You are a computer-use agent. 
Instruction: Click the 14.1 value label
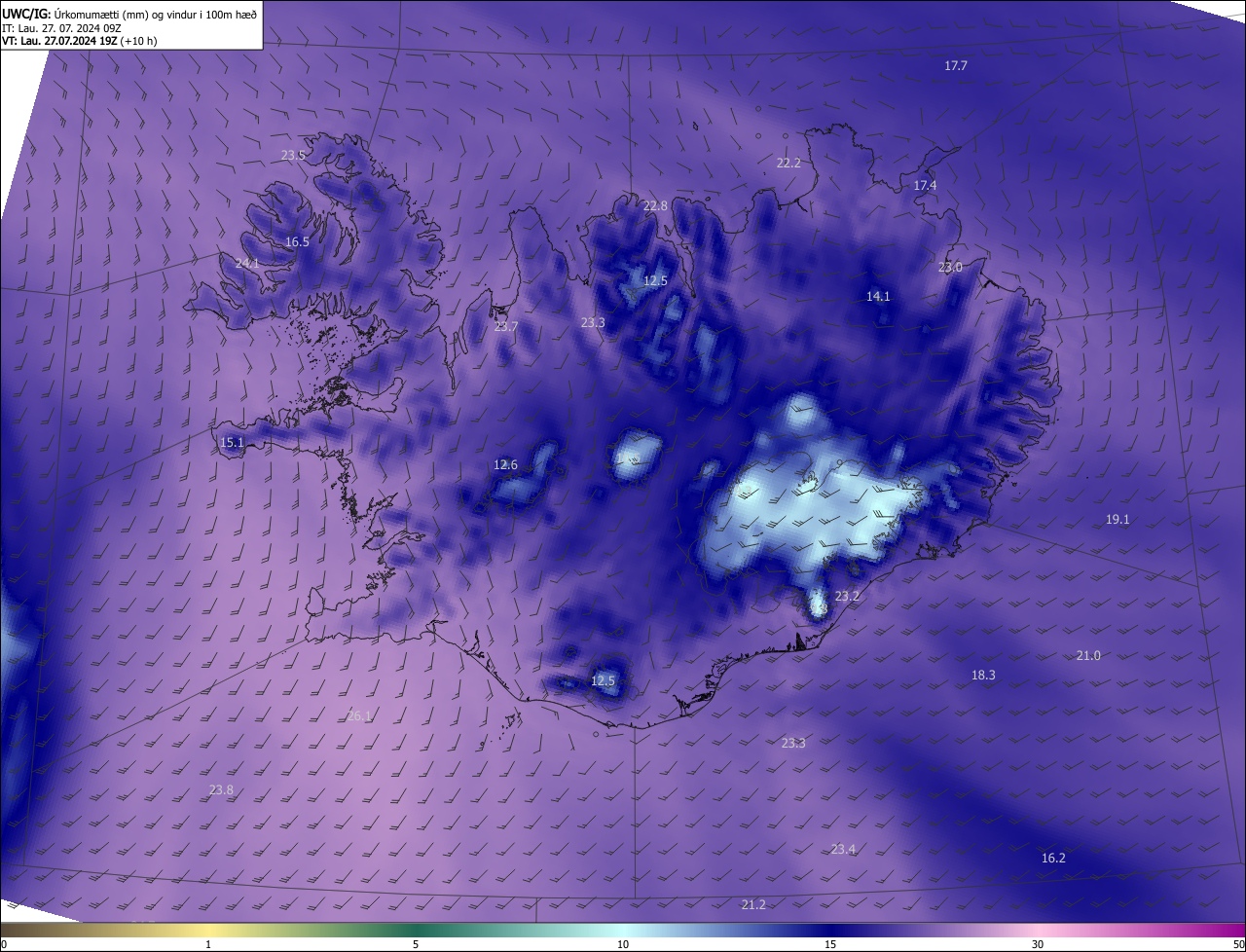[878, 297]
